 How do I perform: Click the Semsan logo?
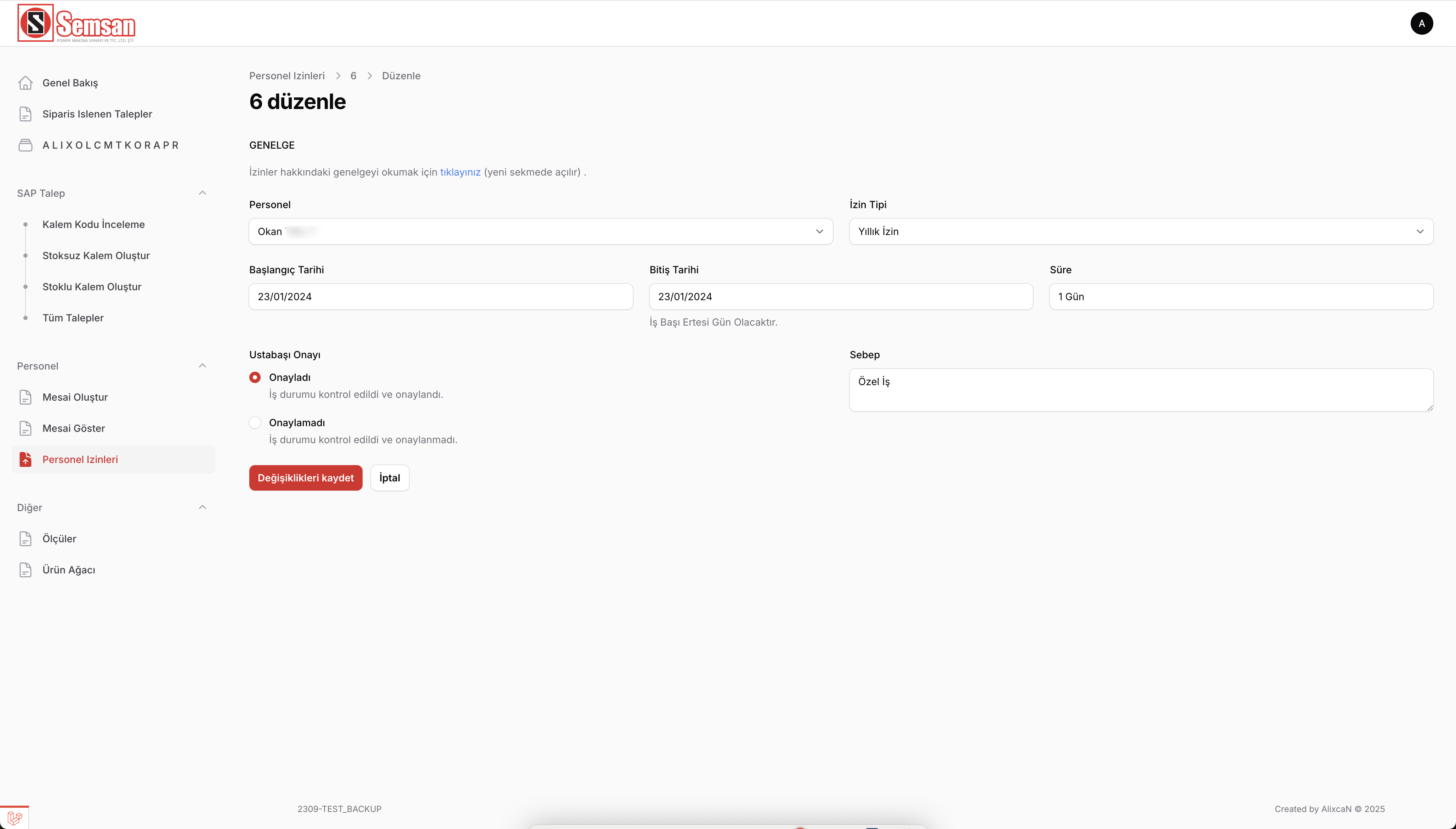point(76,23)
